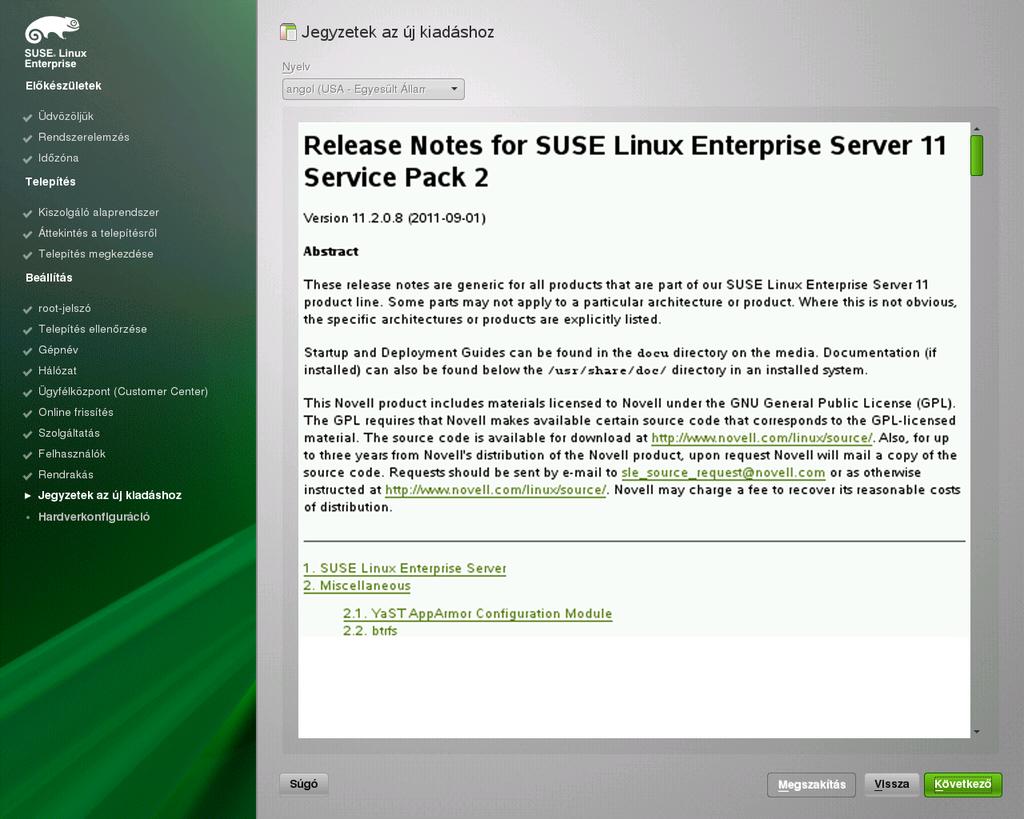The height and width of the screenshot is (819, 1024).
Task: Select Rendszerelemzés step in sidebar
Action: tap(84, 137)
